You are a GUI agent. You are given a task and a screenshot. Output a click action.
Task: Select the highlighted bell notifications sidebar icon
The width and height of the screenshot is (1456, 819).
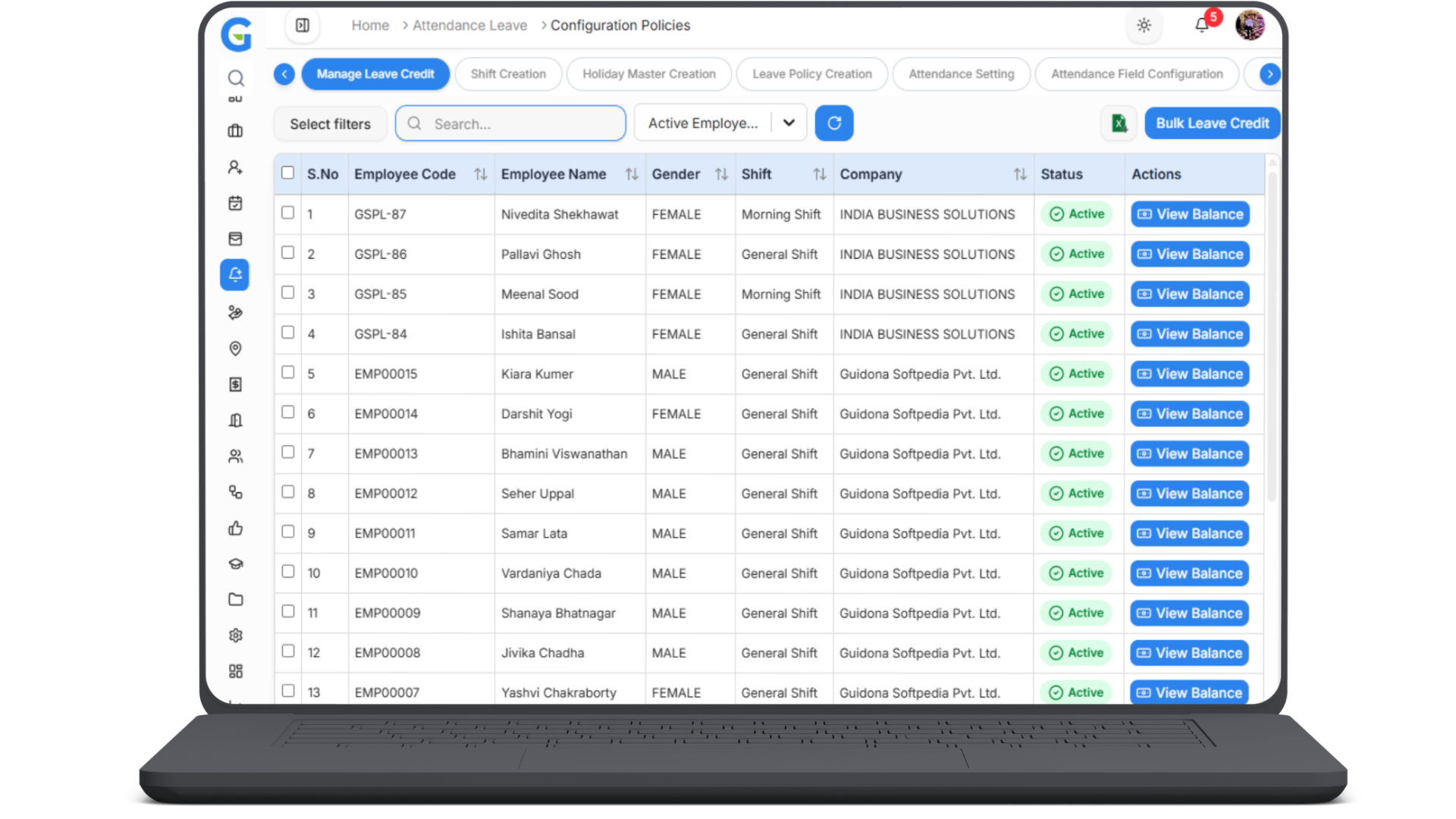[x=235, y=275]
